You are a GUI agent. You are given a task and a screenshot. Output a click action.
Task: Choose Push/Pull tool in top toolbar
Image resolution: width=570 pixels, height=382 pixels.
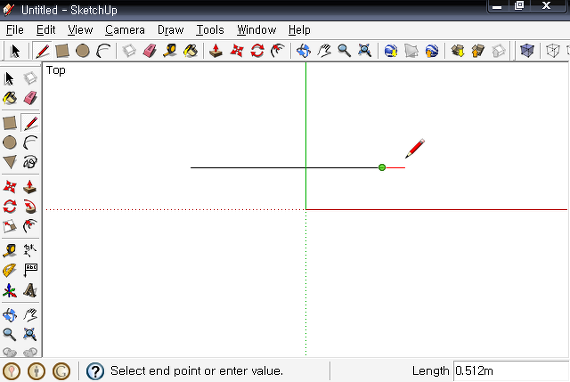click(216, 51)
